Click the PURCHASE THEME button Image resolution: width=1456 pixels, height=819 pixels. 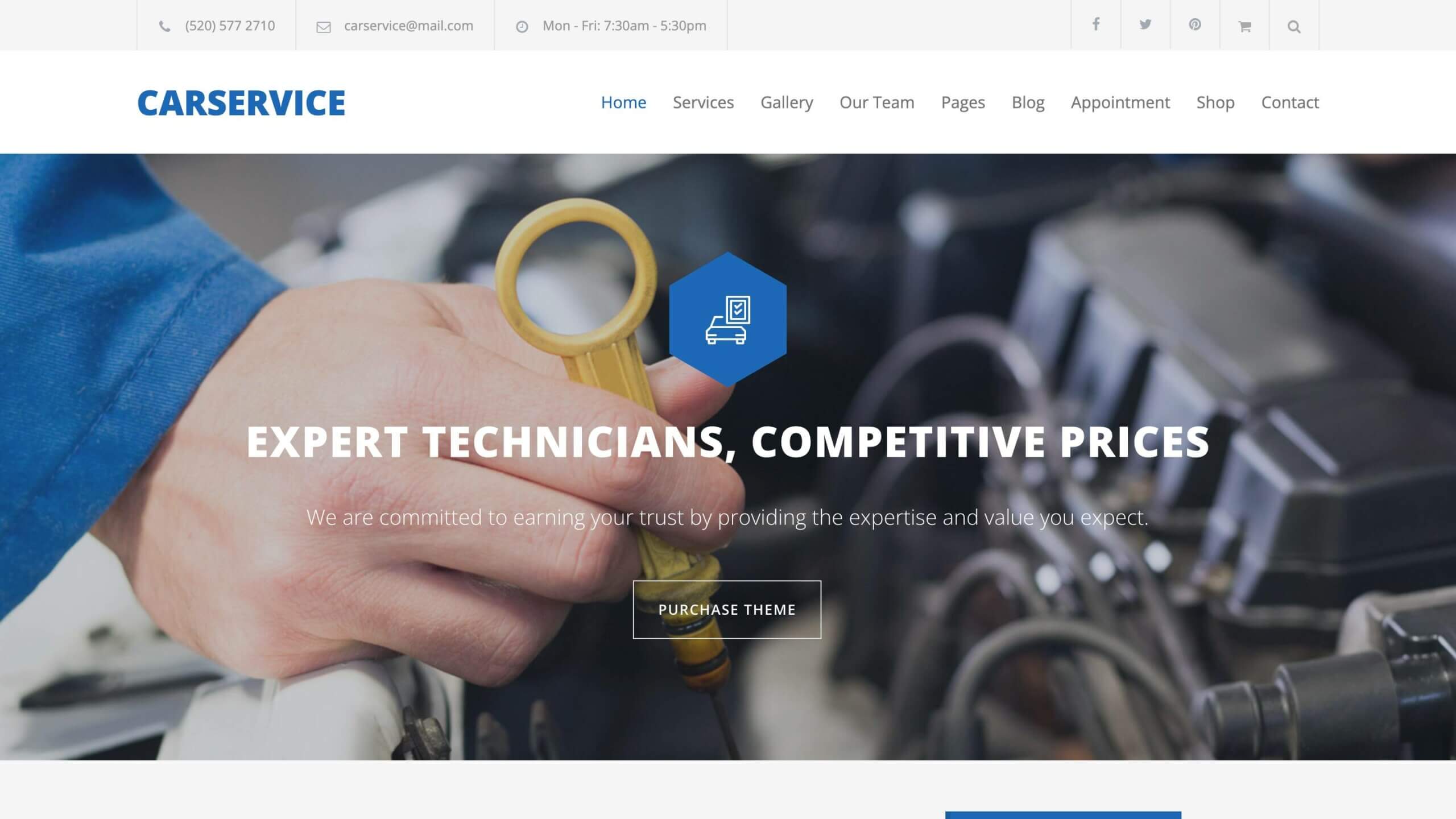[x=727, y=609]
